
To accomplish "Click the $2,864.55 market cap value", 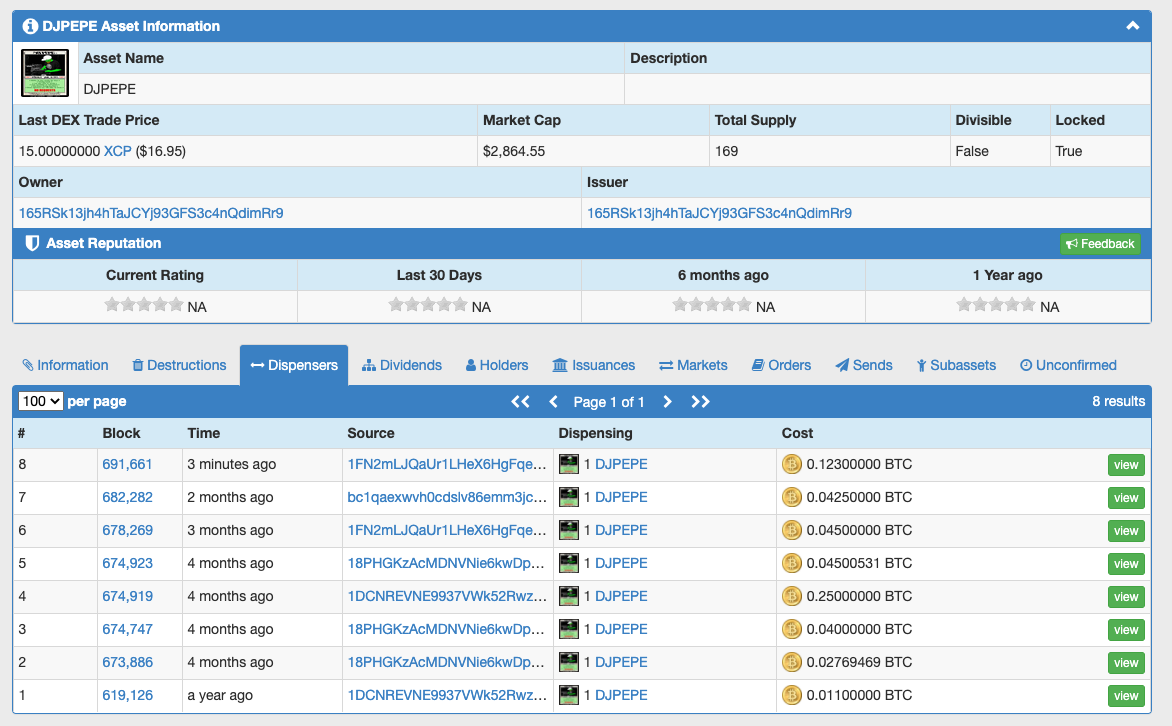I will tap(514, 151).
